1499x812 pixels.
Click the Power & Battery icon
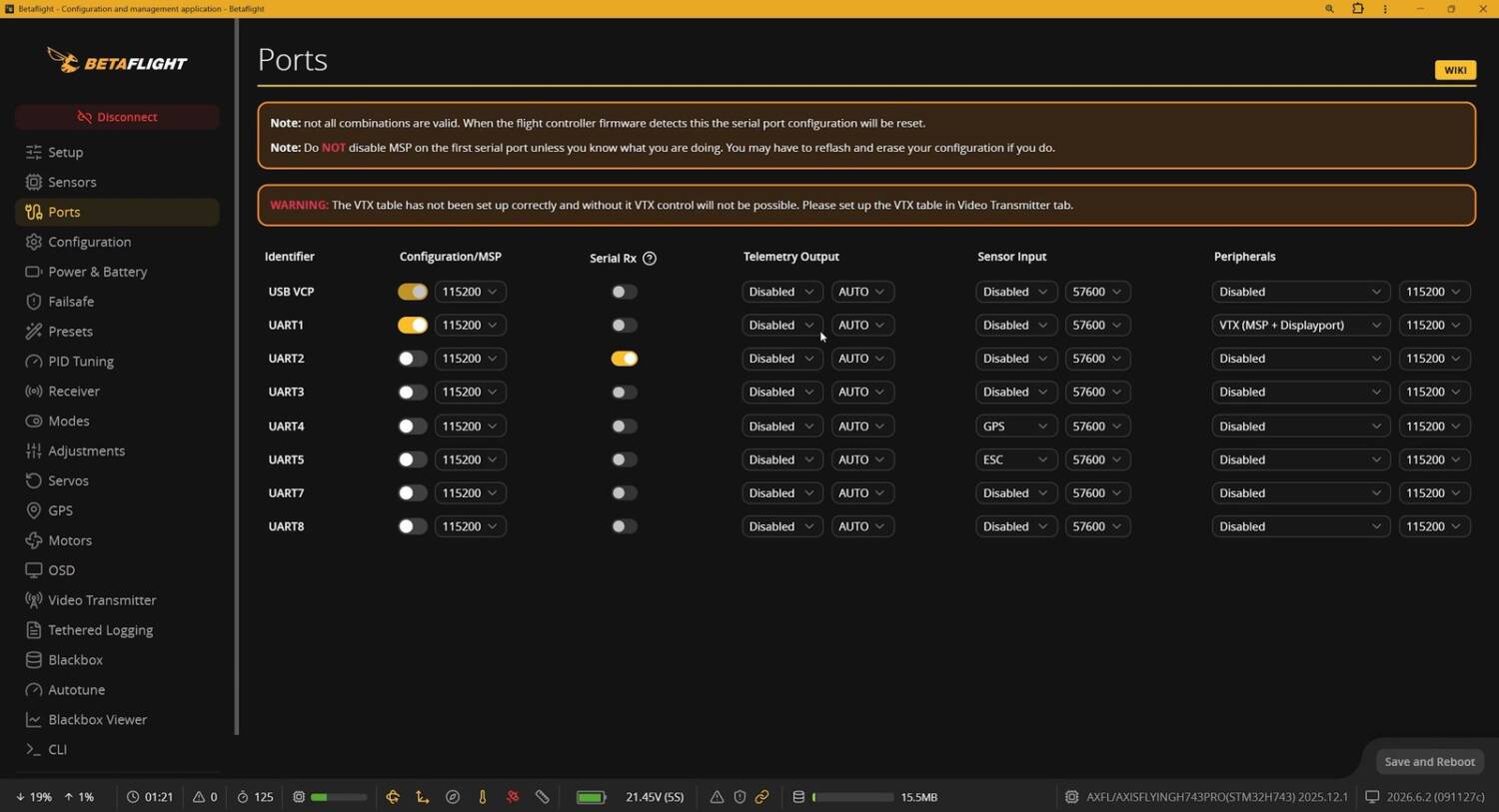34,272
